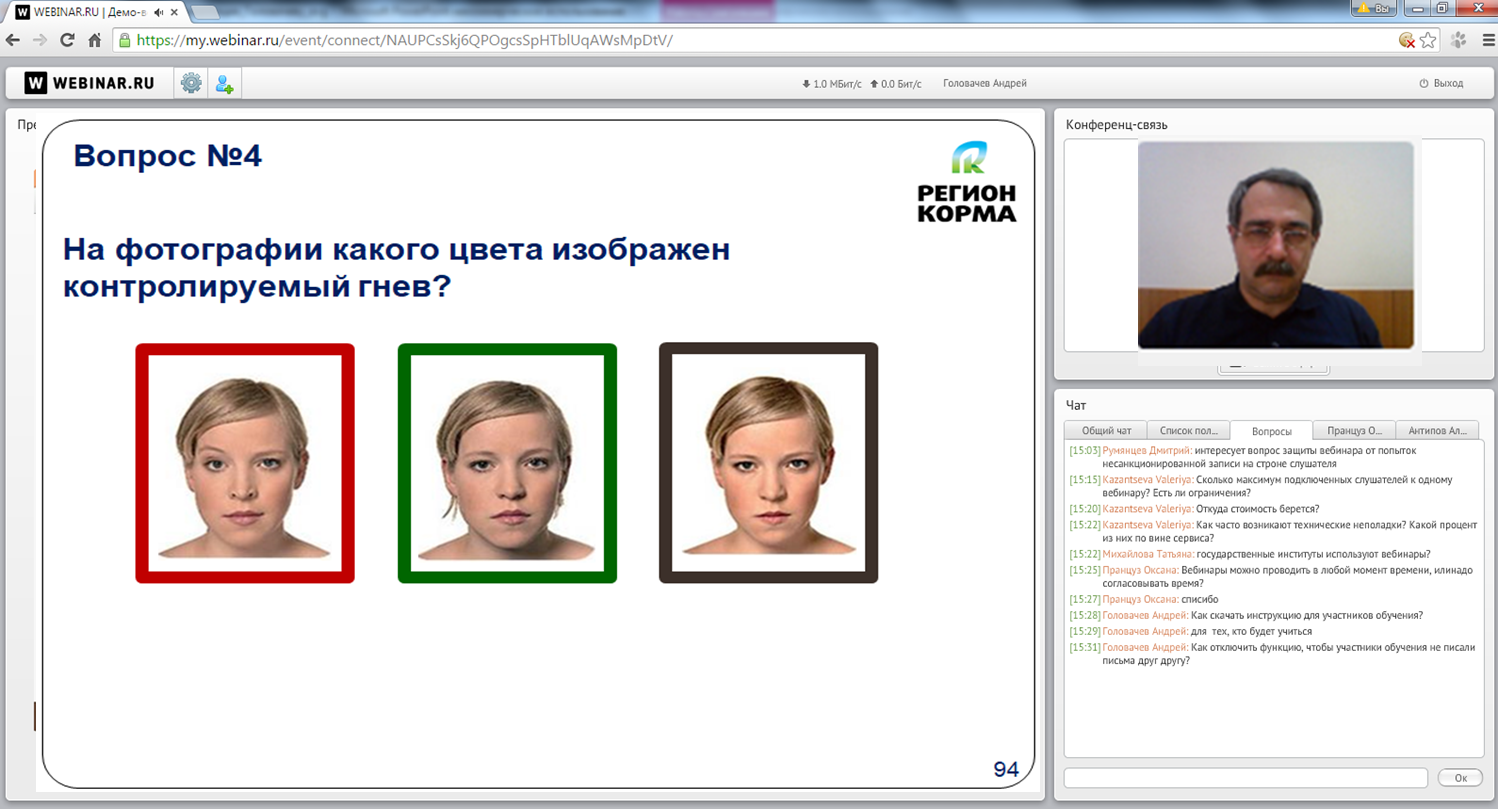Click message 'Откуда стоимость берется?'
Image resolution: width=1498 pixels, height=809 pixels.
click(x=1258, y=509)
